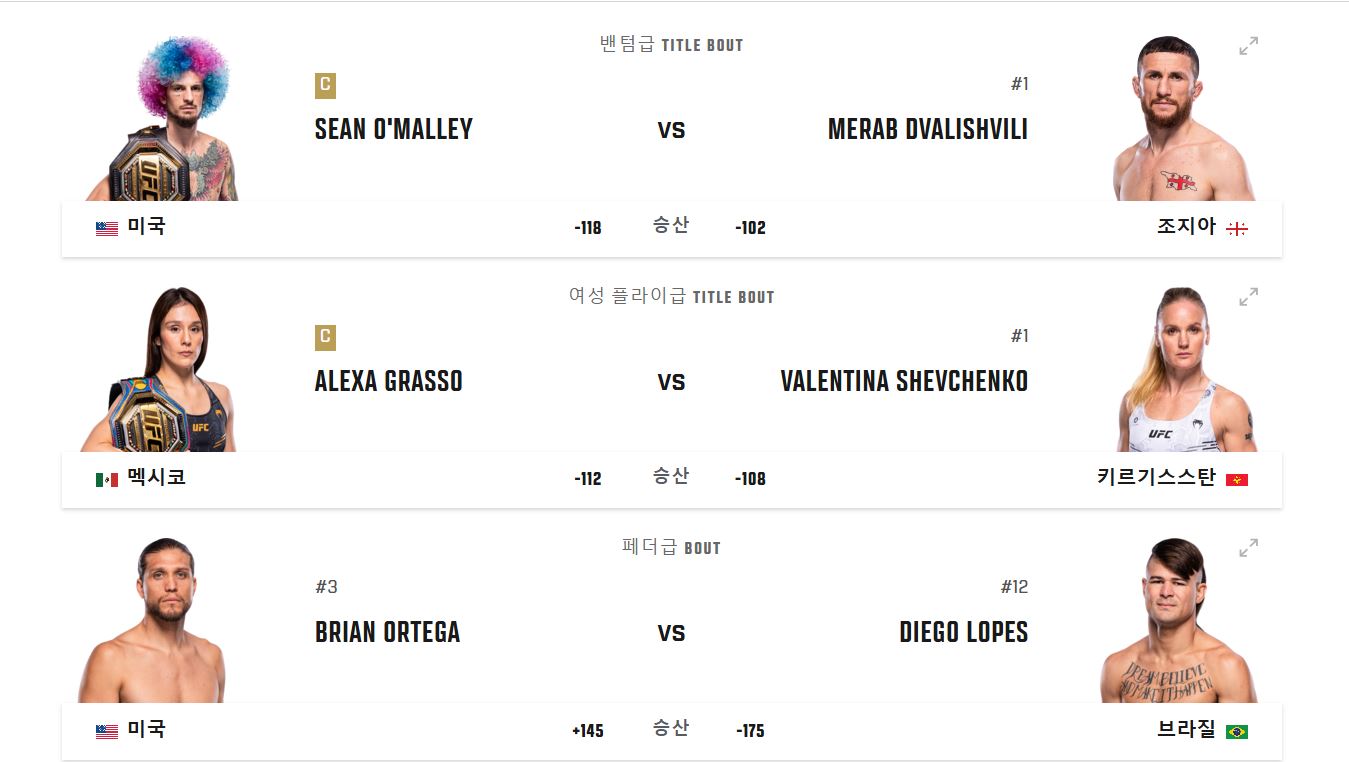
Task: Expand the Ortega vs Lopes featherweight bout
Action: (1246, 547)
